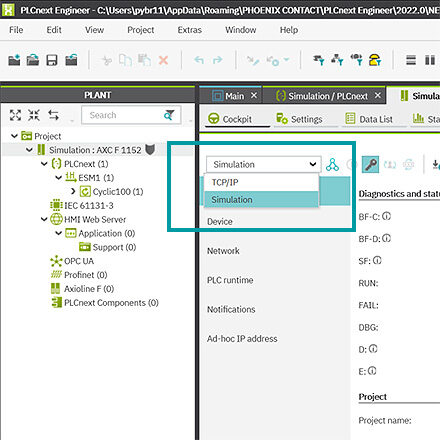This screenshot has height=440, width=440.
Task: Switch to the Settings tab
Action: (299, 119)
